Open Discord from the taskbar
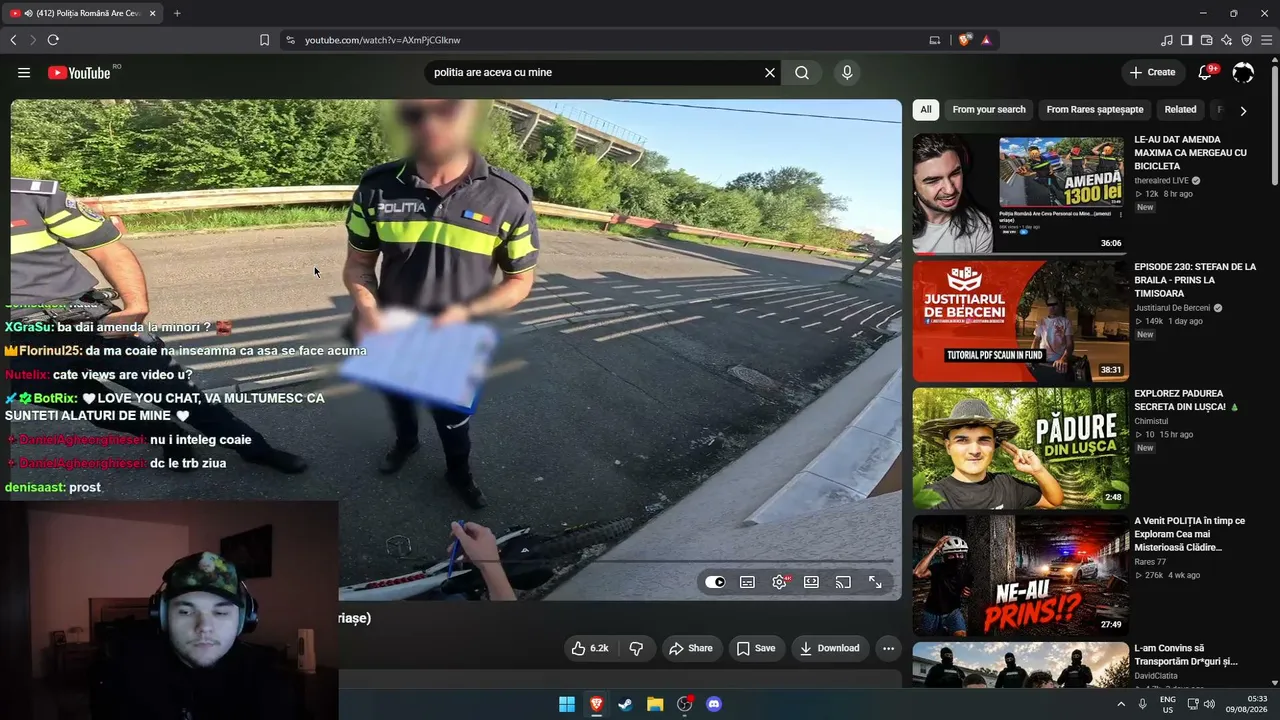The image size is (1280, 720). (714, 704)
